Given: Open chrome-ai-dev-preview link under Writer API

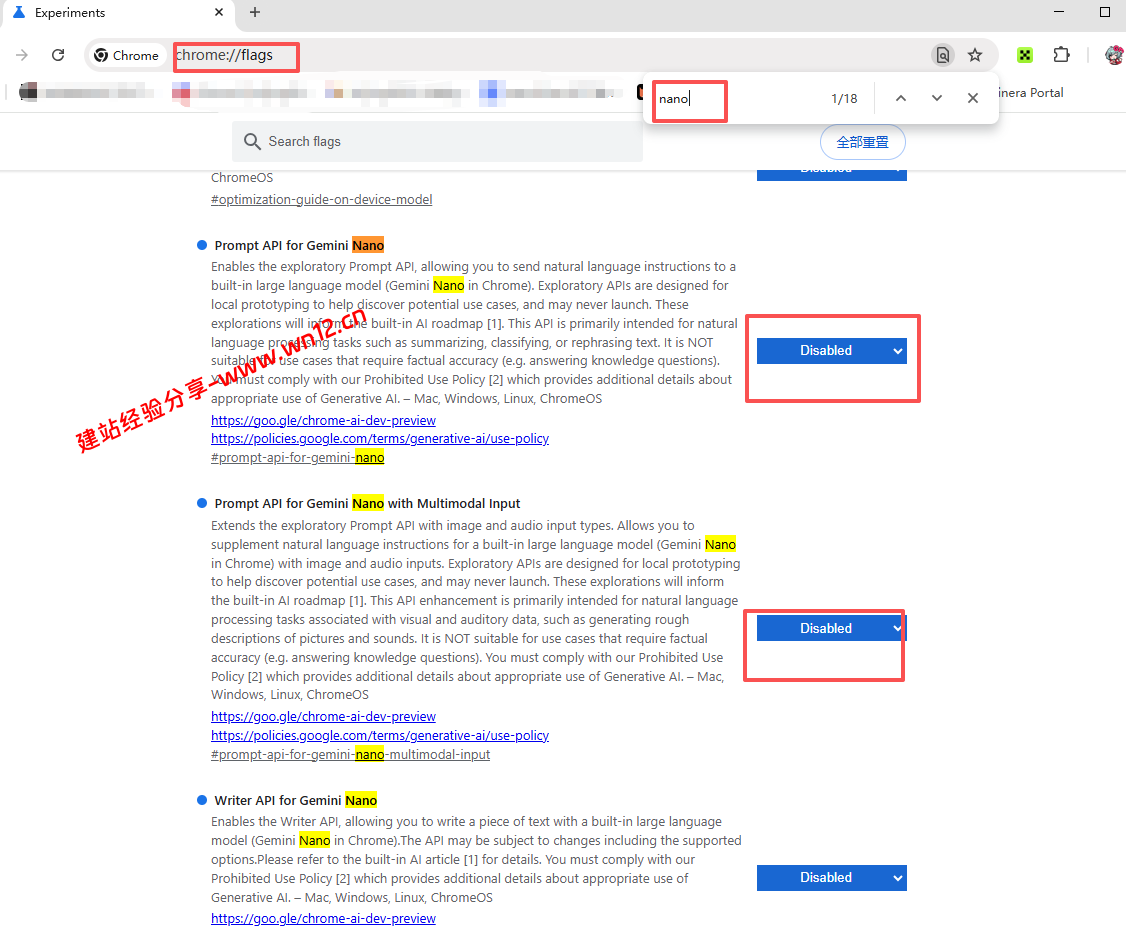Looking at the screenshot, I should (323, 918).
